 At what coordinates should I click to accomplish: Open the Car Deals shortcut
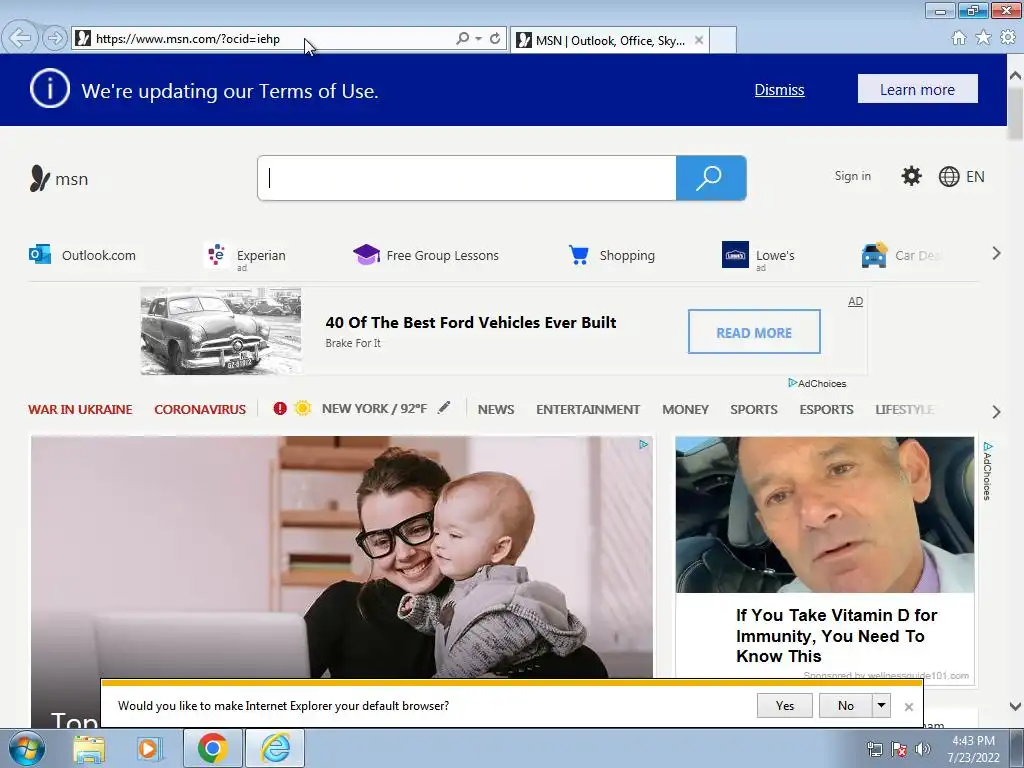point(902,255)
